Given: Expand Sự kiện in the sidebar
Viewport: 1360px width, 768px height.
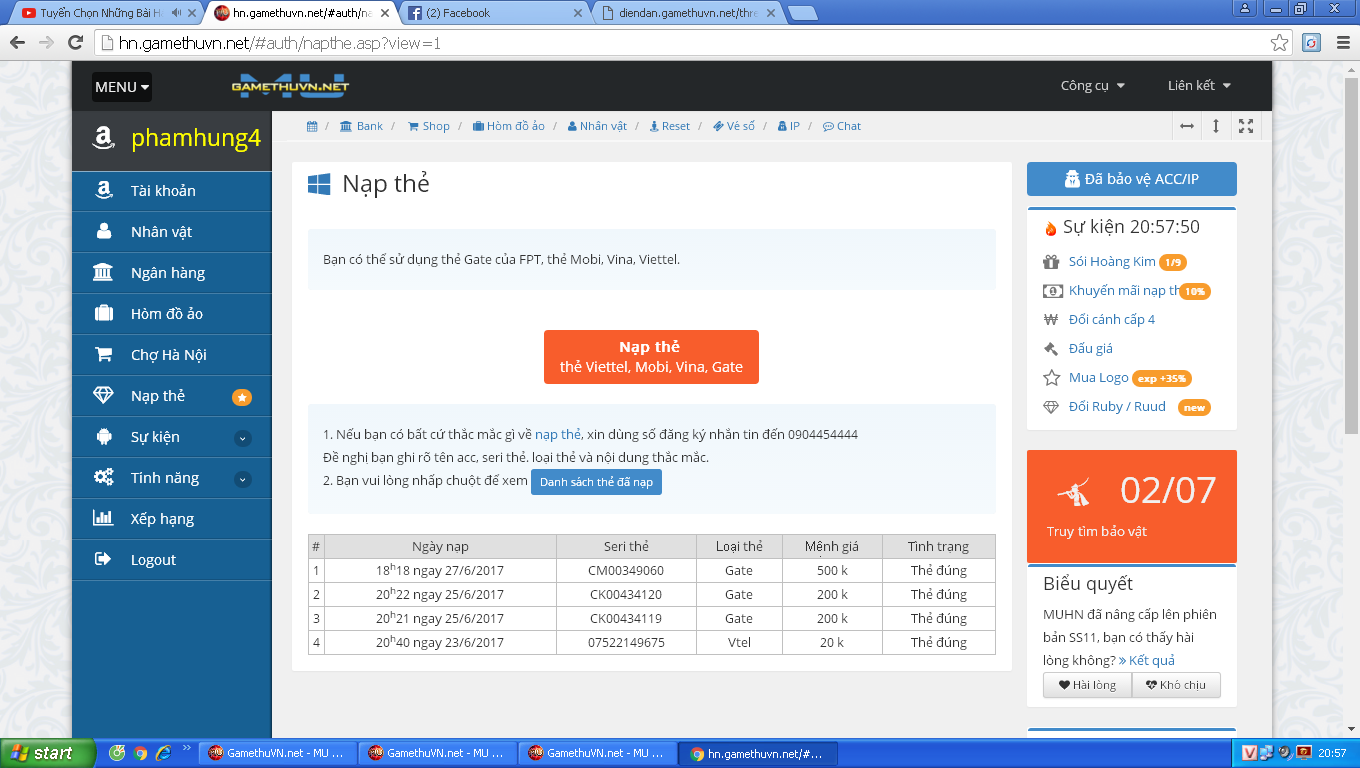Looking at the screenshot, I should coord(242,438).
